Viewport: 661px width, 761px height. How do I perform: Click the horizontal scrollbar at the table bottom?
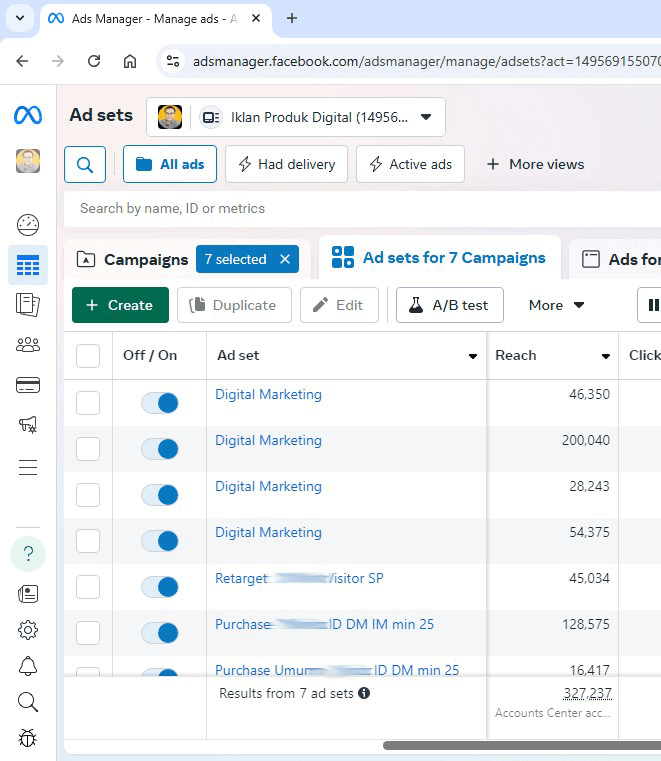[x=520, y=745]
